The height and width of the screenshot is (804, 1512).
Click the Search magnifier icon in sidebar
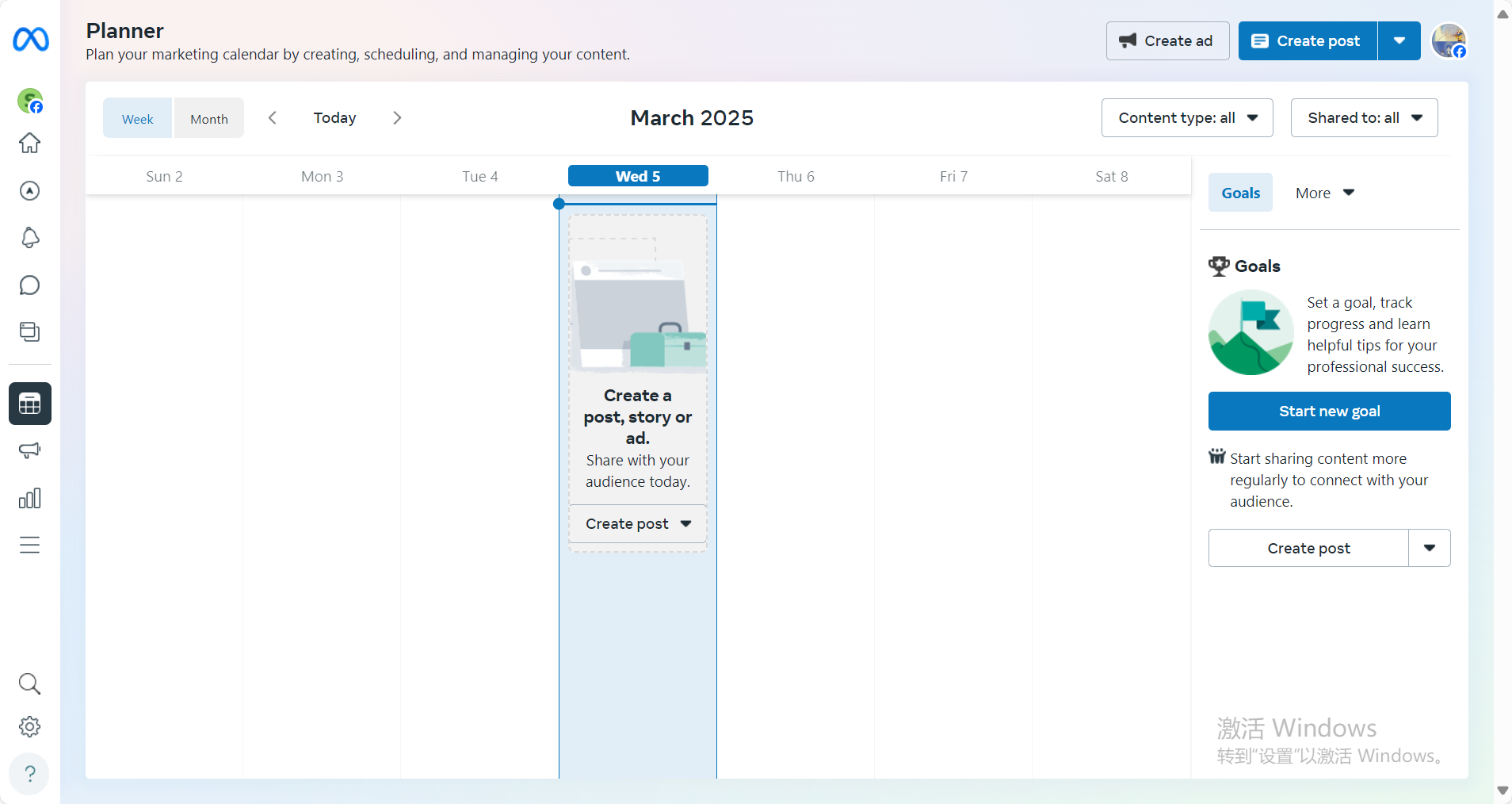(29, 683)
